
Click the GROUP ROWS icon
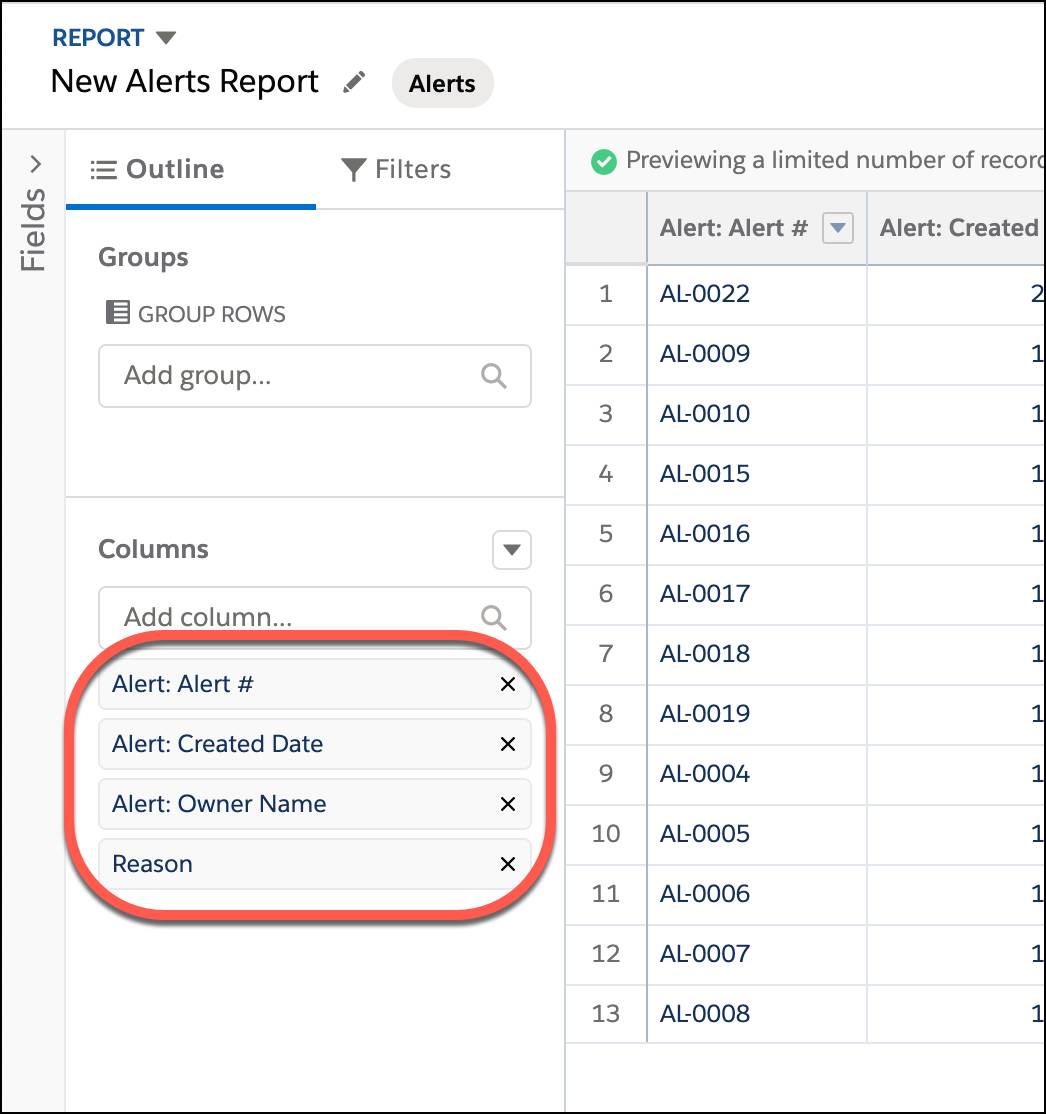tap(117, 313)
